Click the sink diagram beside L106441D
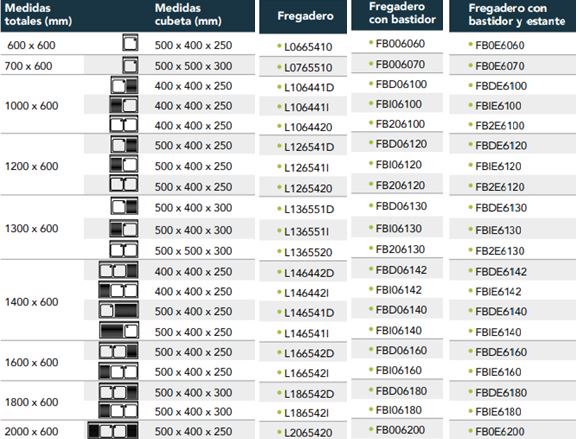 point(124,85)
